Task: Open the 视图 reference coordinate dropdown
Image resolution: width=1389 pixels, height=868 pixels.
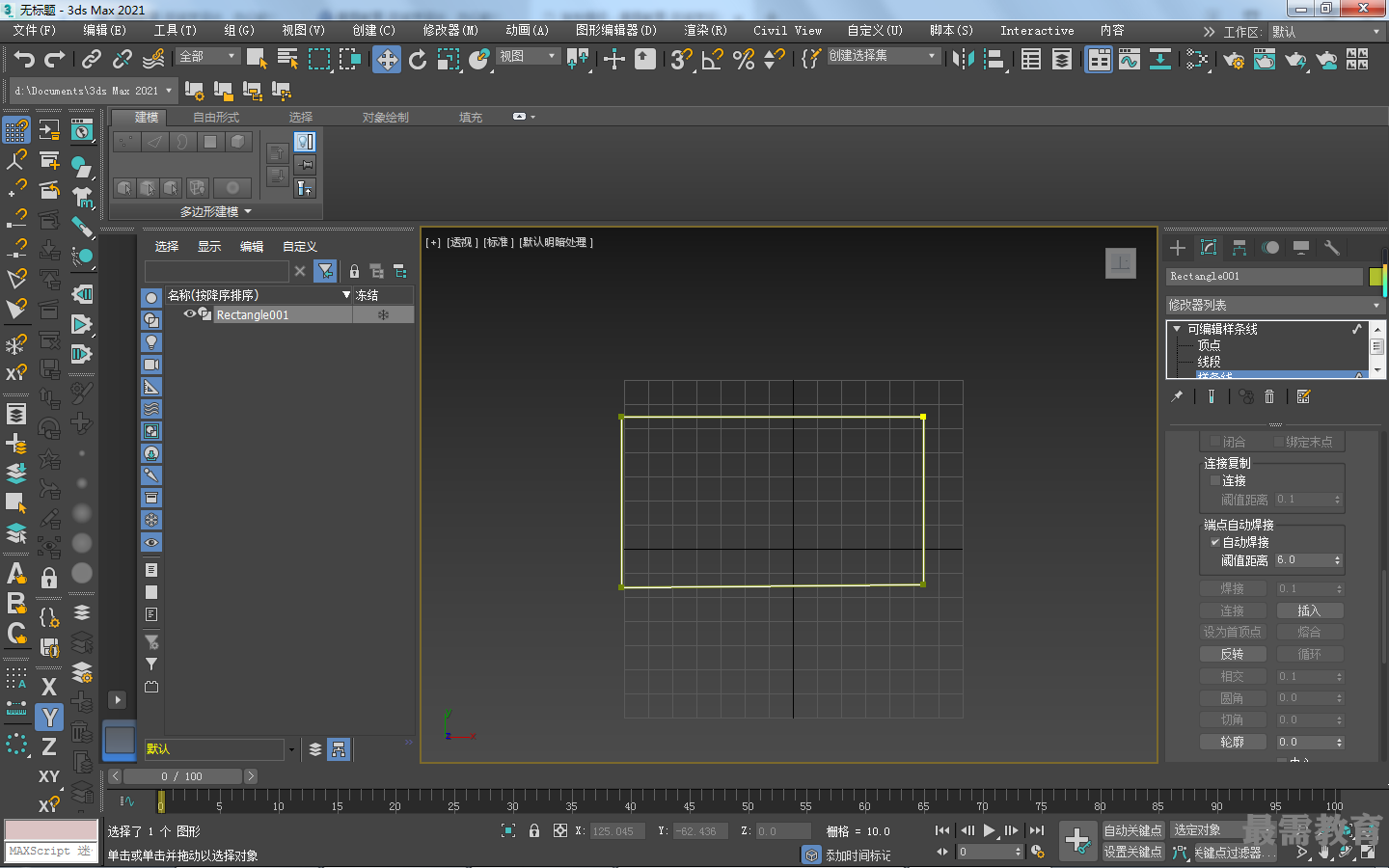Action: click(x=528, y=57)
